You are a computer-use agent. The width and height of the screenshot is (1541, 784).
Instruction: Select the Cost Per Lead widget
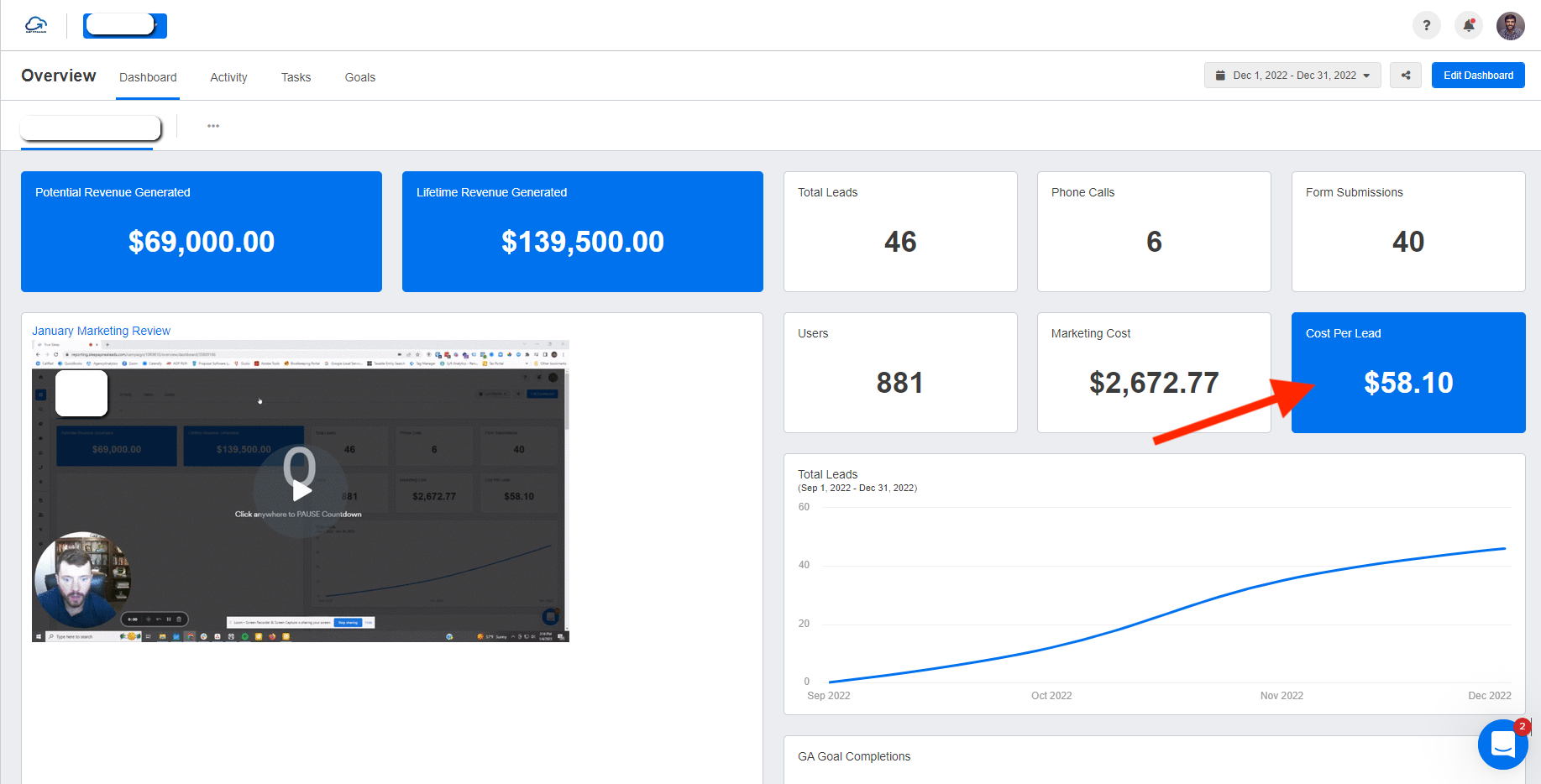[1407, 373]
